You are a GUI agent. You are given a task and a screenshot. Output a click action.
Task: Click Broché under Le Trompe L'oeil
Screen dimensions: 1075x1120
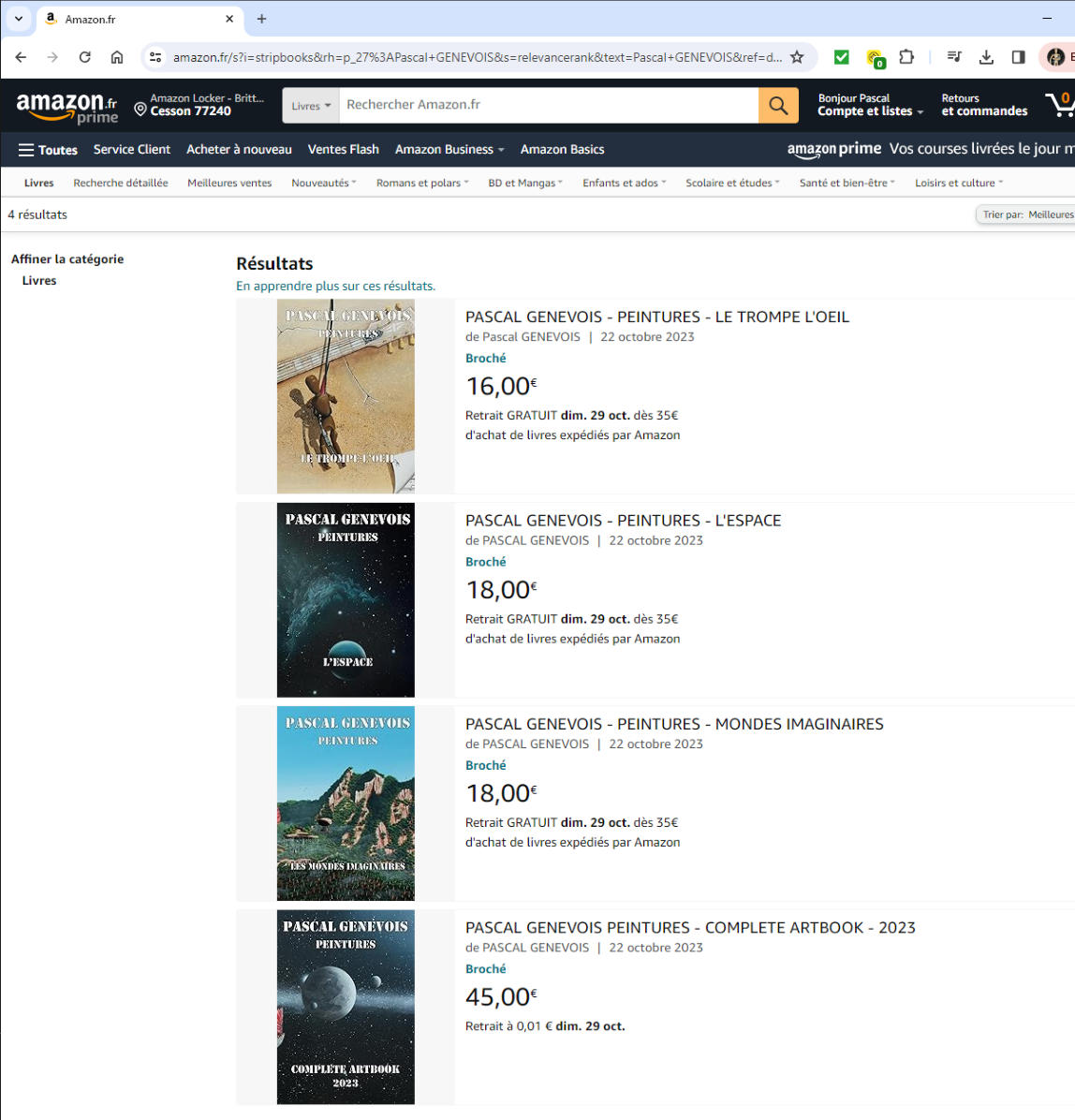(486, 358)
